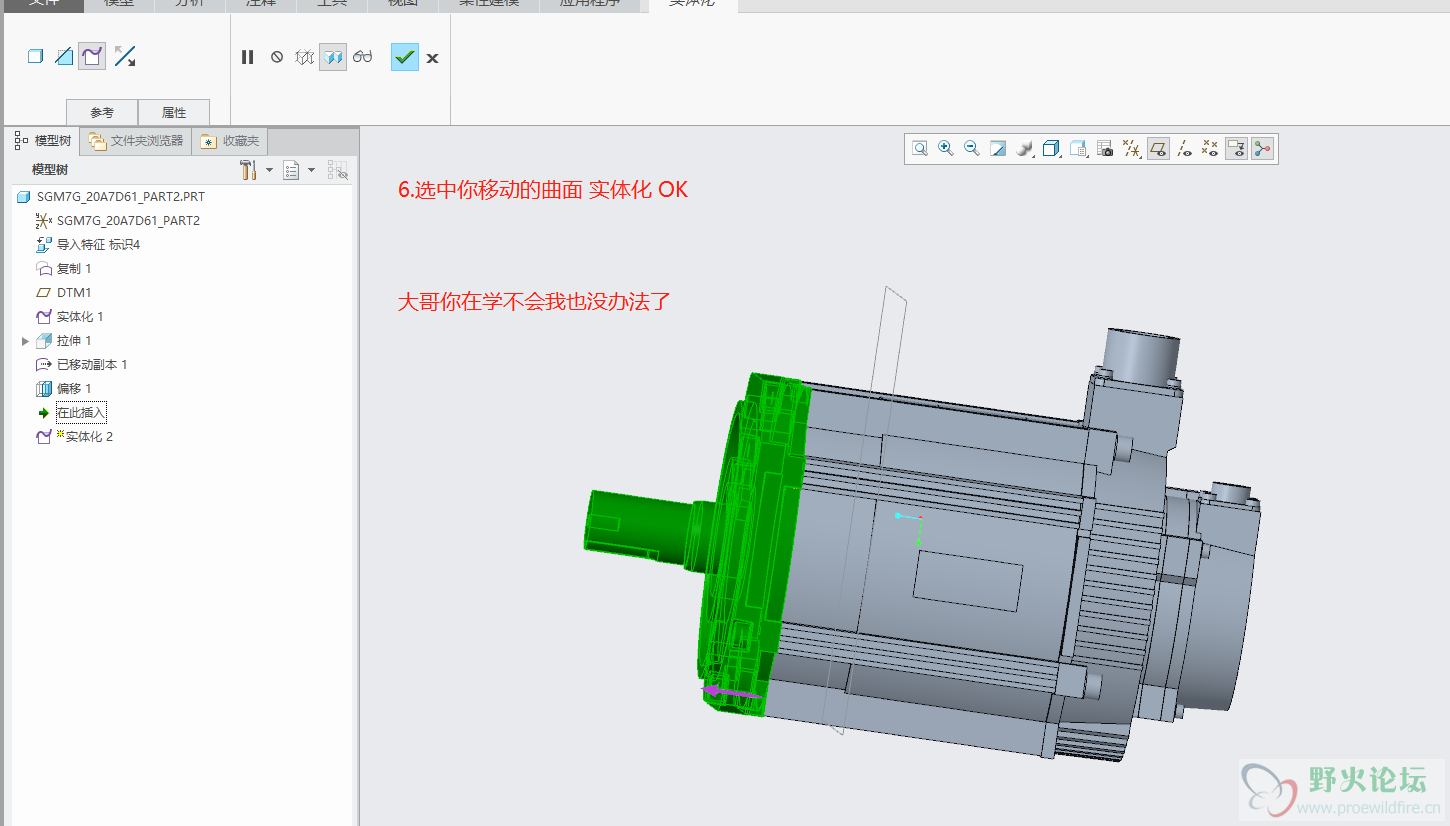1450x826 pixels.
Task: Switch to attached preview mode
Action: pyautogui.click(x=333, y=57)
